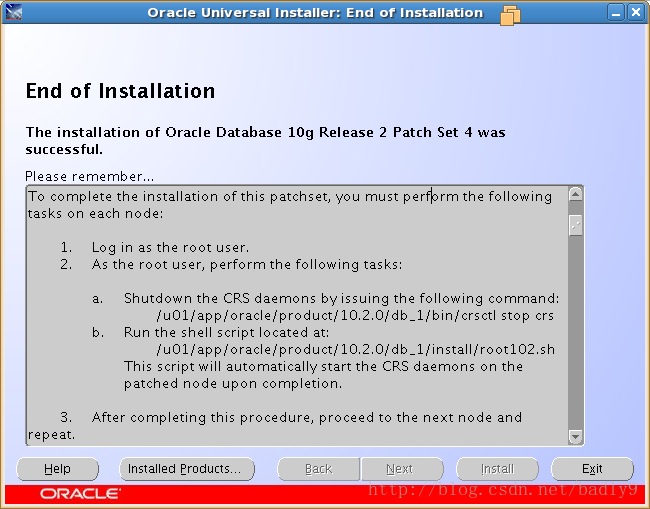Open Installed Products dialog
Image resolution: width=650 pixels, height=509 pixels.
click(x=187, y=469)
